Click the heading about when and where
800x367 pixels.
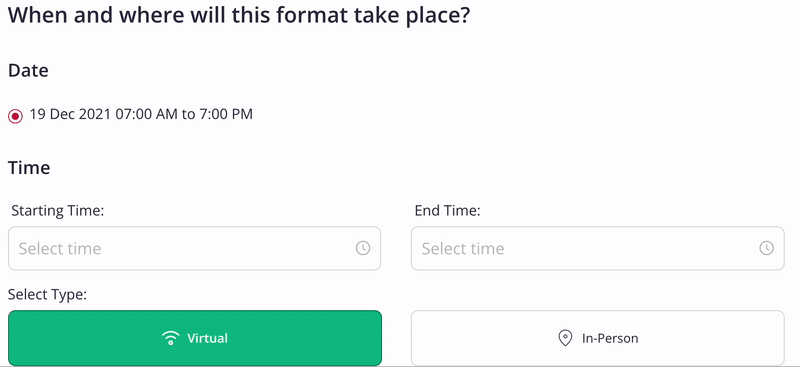pos(239,16)
